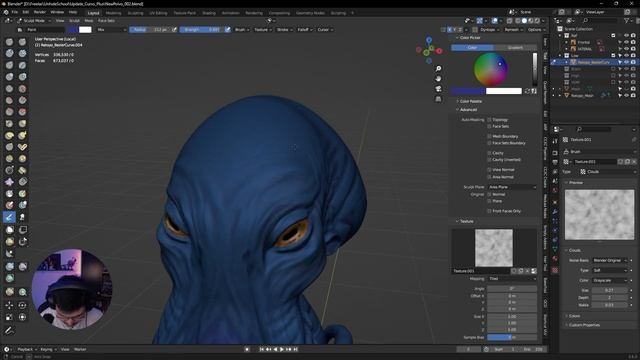Enable Face Sets auto-masking checkbox
This screenshot has width=640, height=360.
pos(489,127)
